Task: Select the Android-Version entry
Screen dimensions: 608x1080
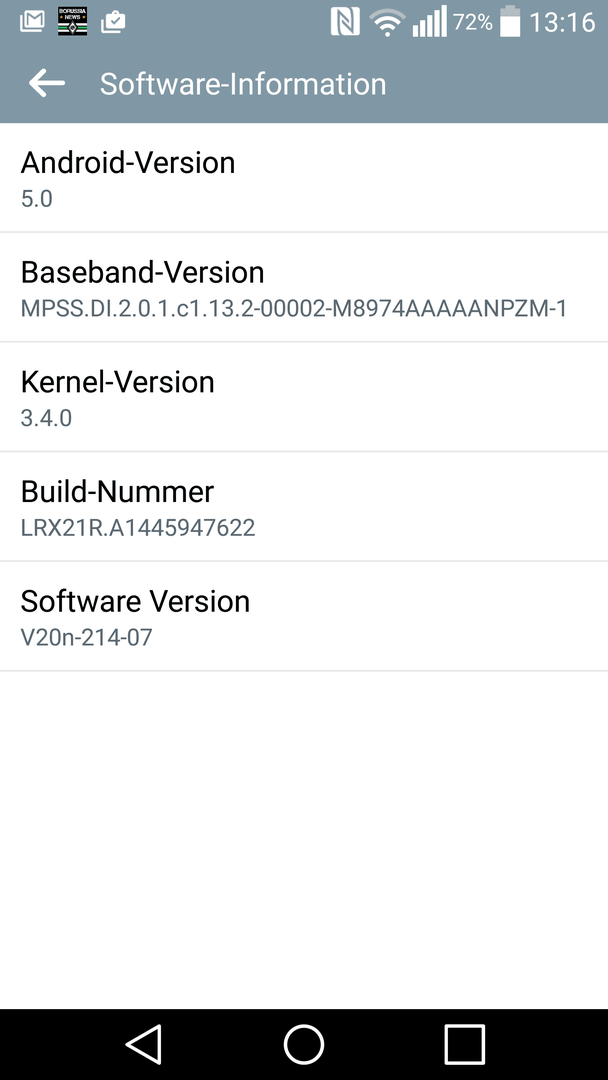Action: coord(304,178)
